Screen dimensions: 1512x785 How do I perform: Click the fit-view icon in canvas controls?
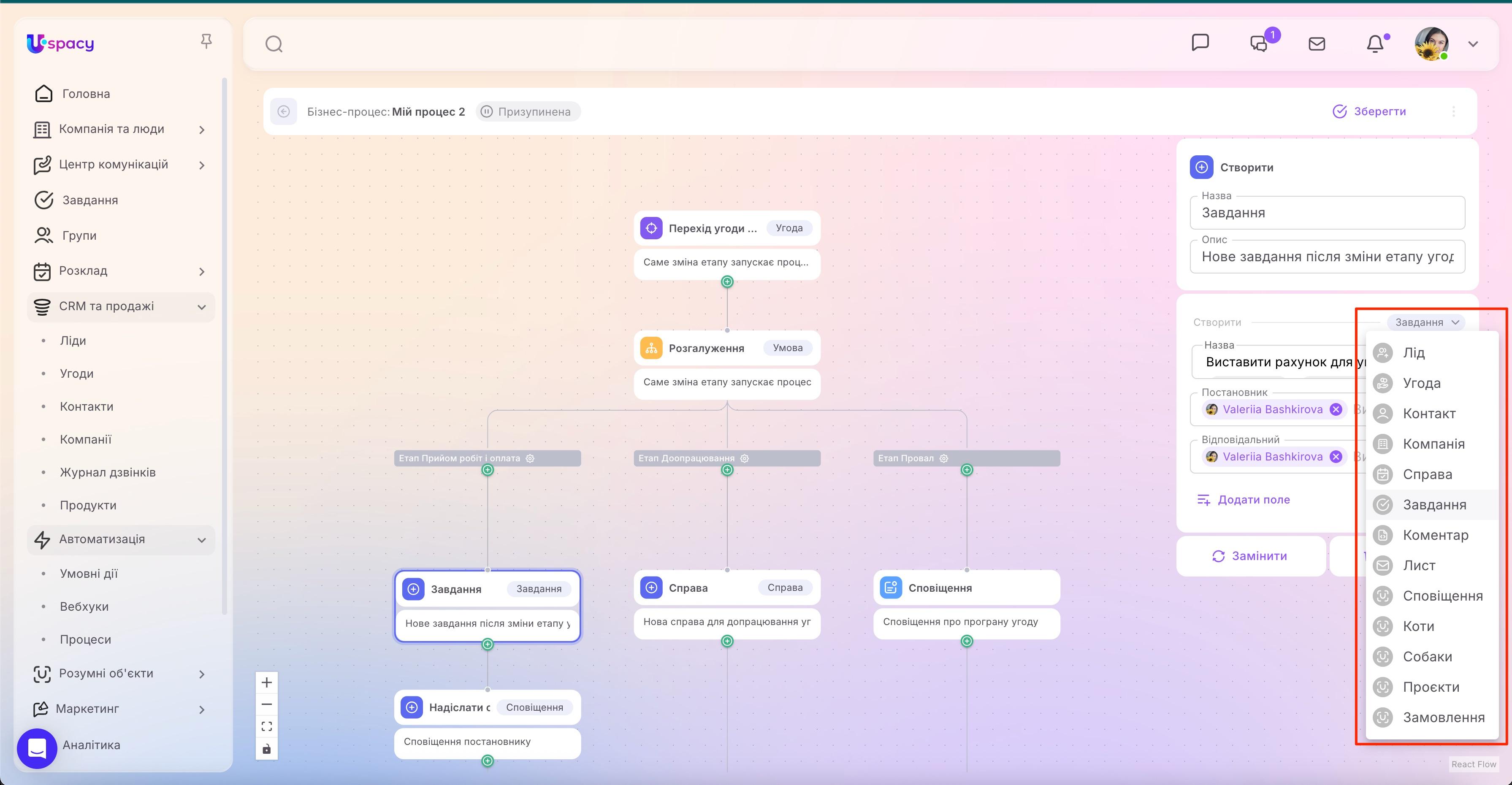click(266, 726)
